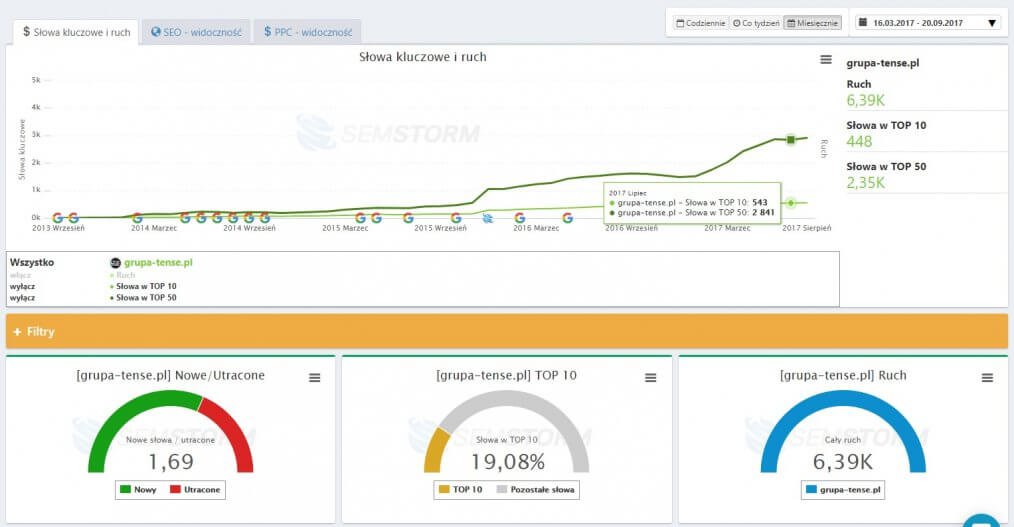This screenshot has width=1014, height=527.
Task: Click 2017 Lipiec header in the tooltip
Action: coord(627,193)
